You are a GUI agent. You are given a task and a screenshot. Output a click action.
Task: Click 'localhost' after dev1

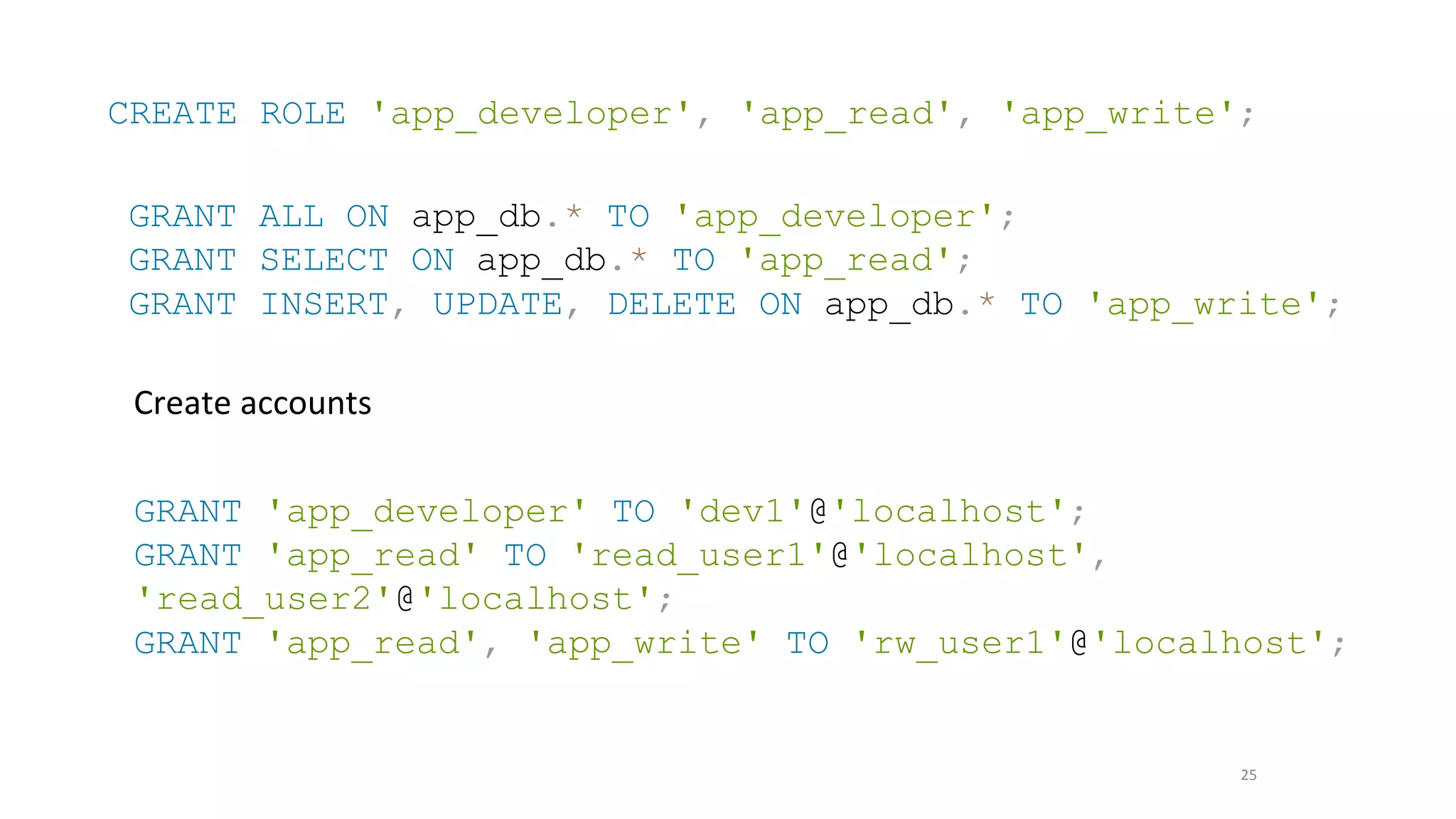[x=949, y=512]
